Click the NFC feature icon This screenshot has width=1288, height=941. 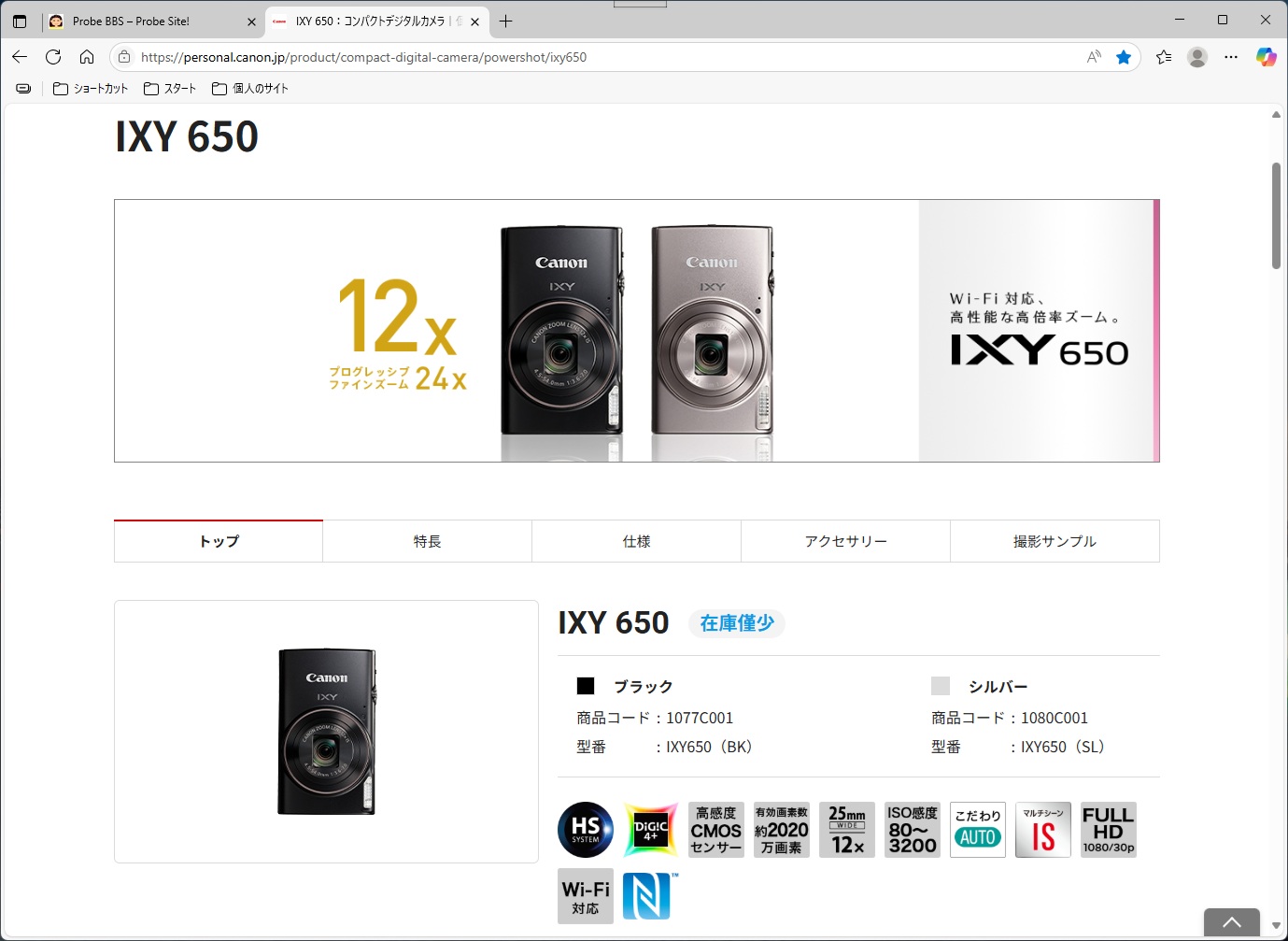coord(651,896)
